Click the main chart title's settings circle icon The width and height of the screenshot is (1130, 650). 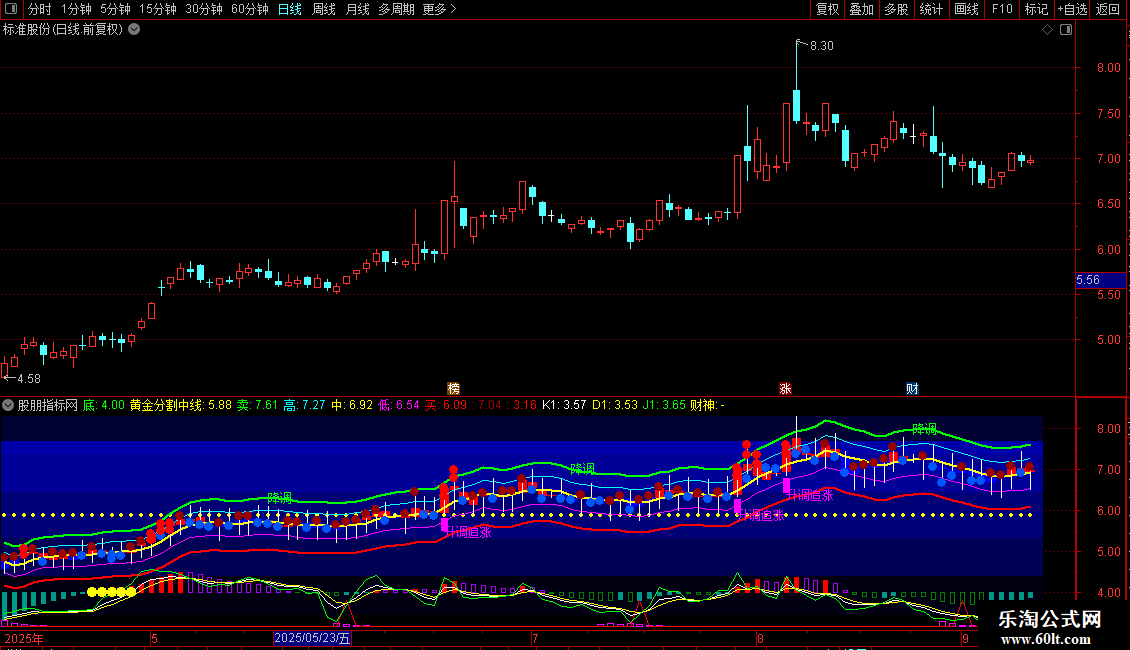coord(134,30)
